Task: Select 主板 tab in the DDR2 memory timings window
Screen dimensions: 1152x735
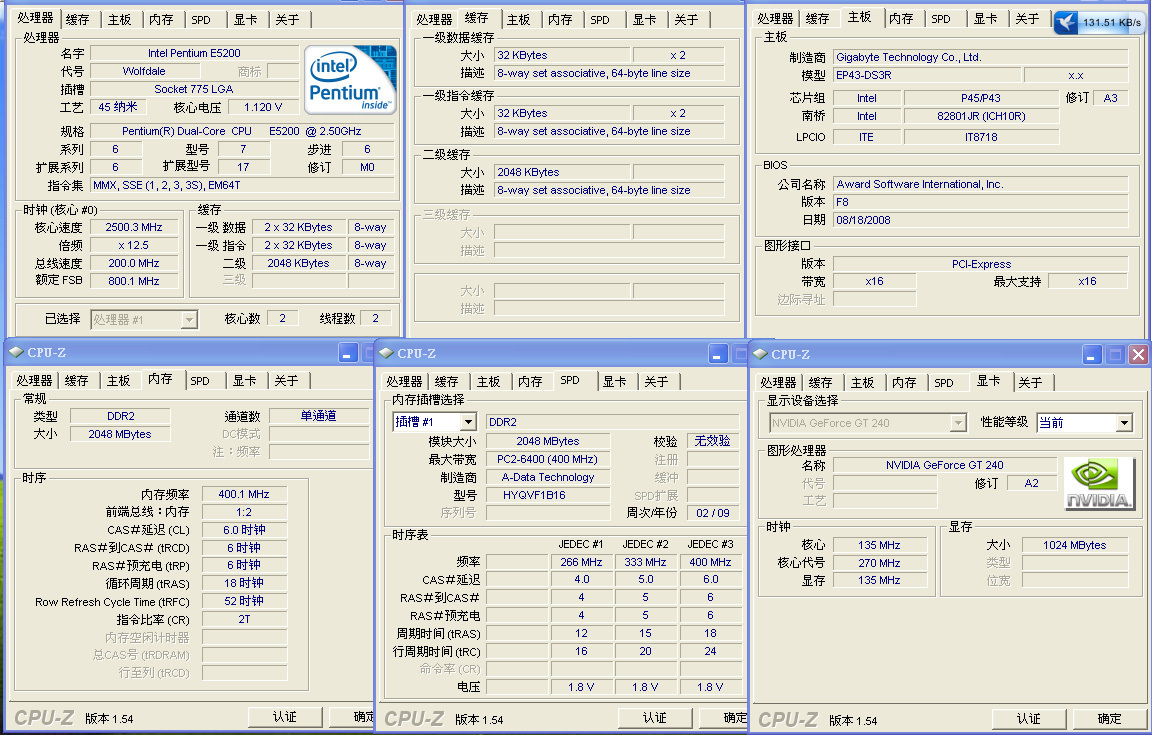Action: click(118, 381)
